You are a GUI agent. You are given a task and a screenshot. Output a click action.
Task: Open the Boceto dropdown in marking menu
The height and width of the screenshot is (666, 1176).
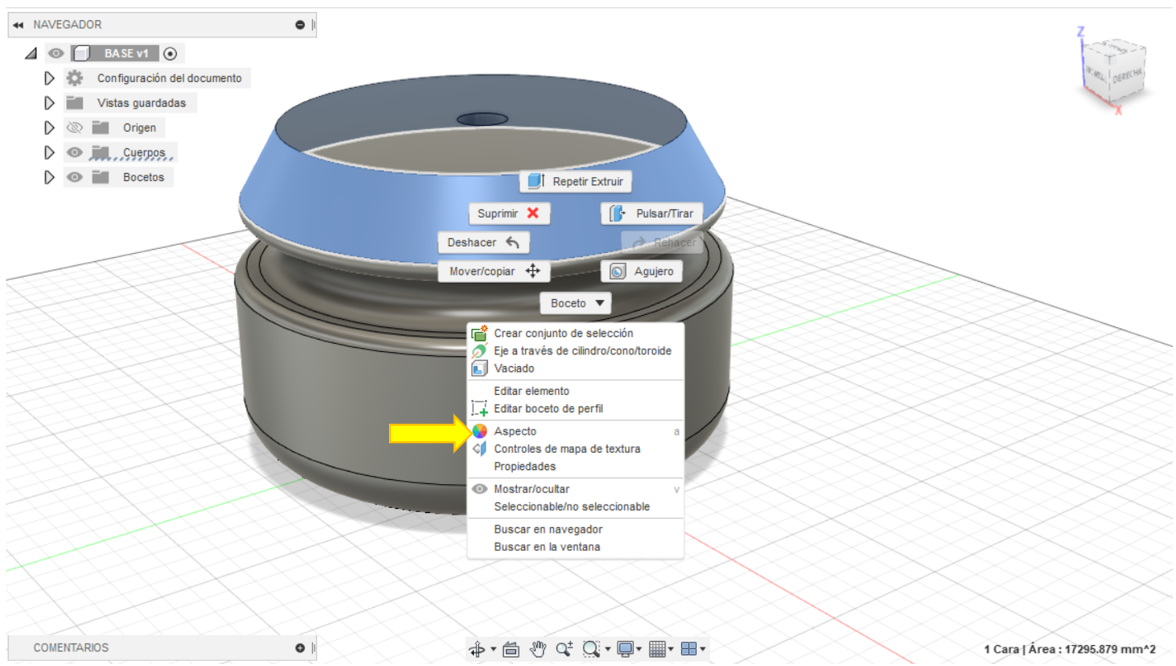click(x=576, y=303)
